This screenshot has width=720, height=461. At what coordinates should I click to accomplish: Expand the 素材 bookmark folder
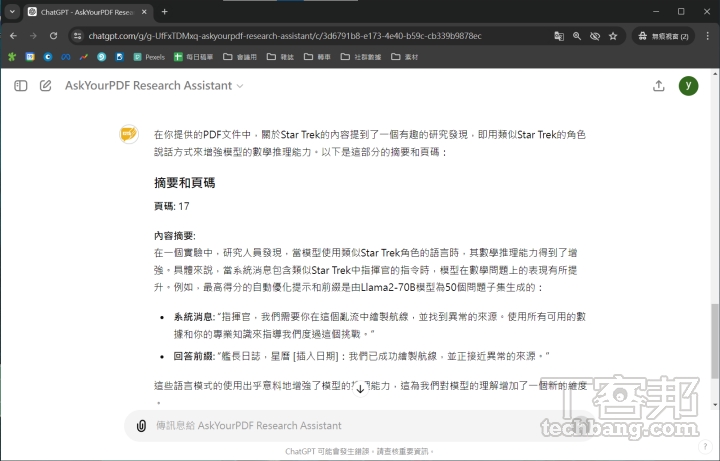(405, 57)
